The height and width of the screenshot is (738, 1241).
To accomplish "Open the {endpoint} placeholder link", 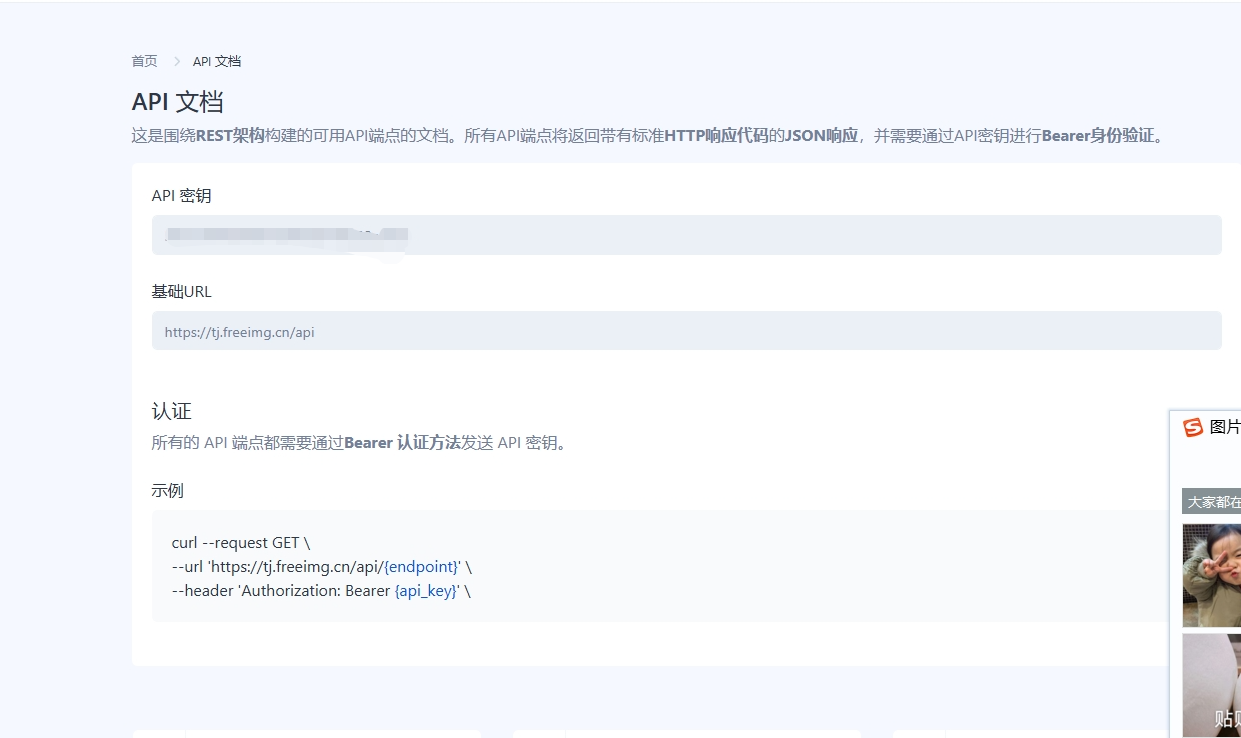I will pos(421,566).
